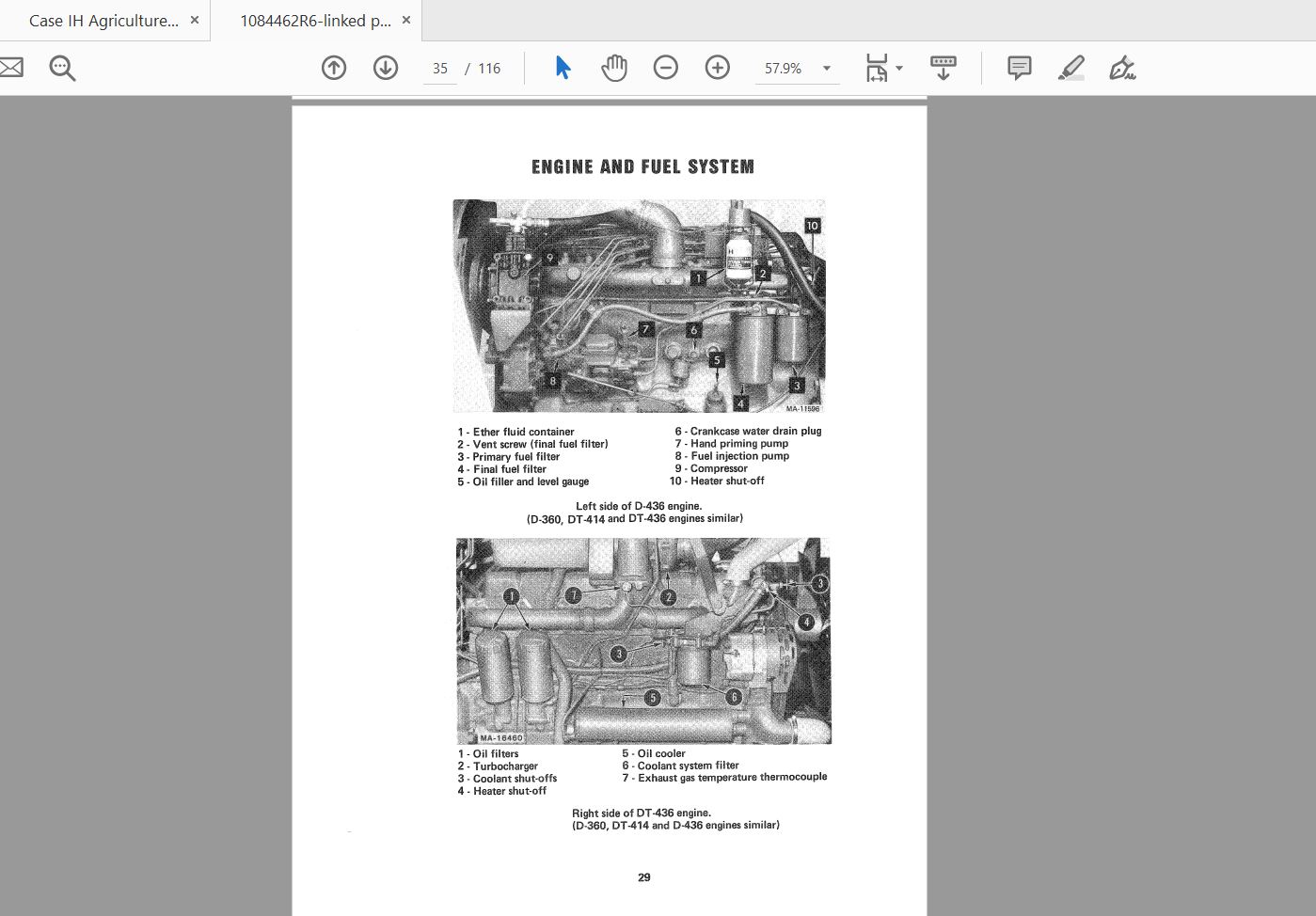Go to previous page with up arrow
Viewport: 1316px width, 916px height.
click(x=334, y=68)
